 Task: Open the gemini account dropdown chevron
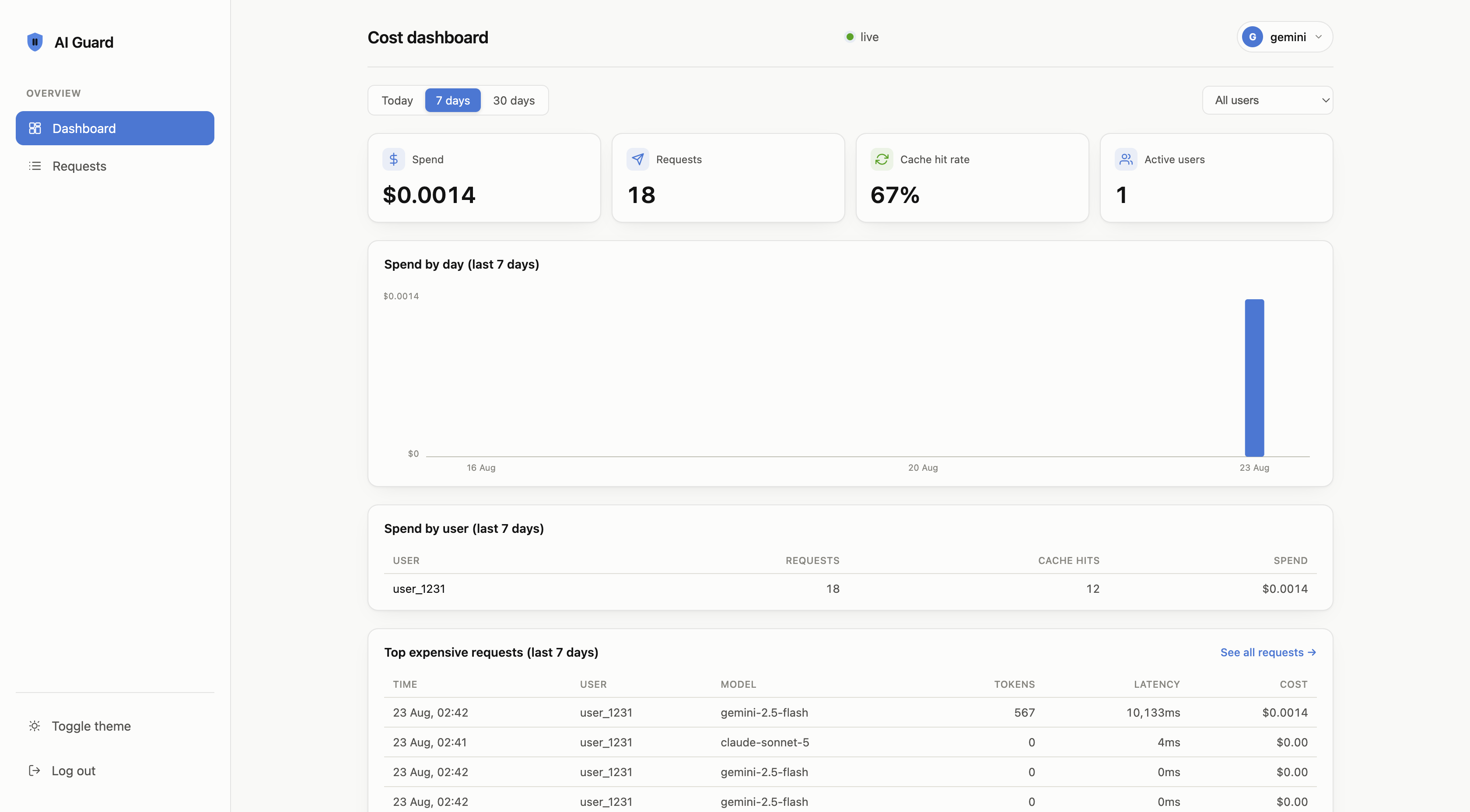pyautogui.click(x=1318, y=37)
